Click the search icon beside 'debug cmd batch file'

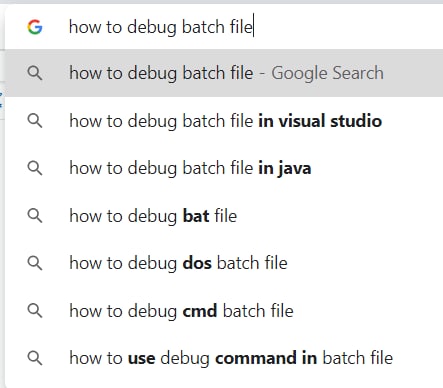(35, 310)
